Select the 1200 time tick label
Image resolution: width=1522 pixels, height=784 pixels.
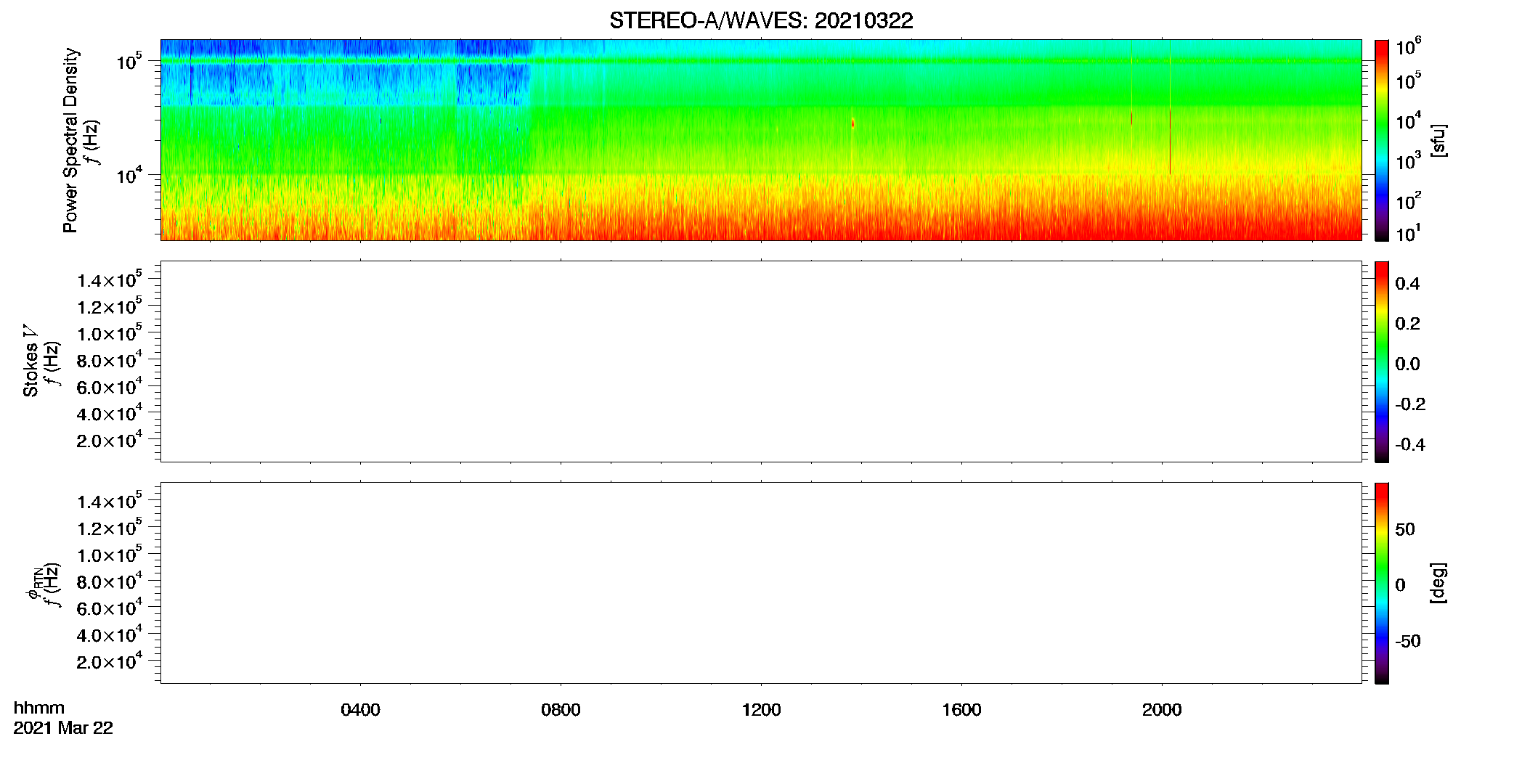[761, 710]
